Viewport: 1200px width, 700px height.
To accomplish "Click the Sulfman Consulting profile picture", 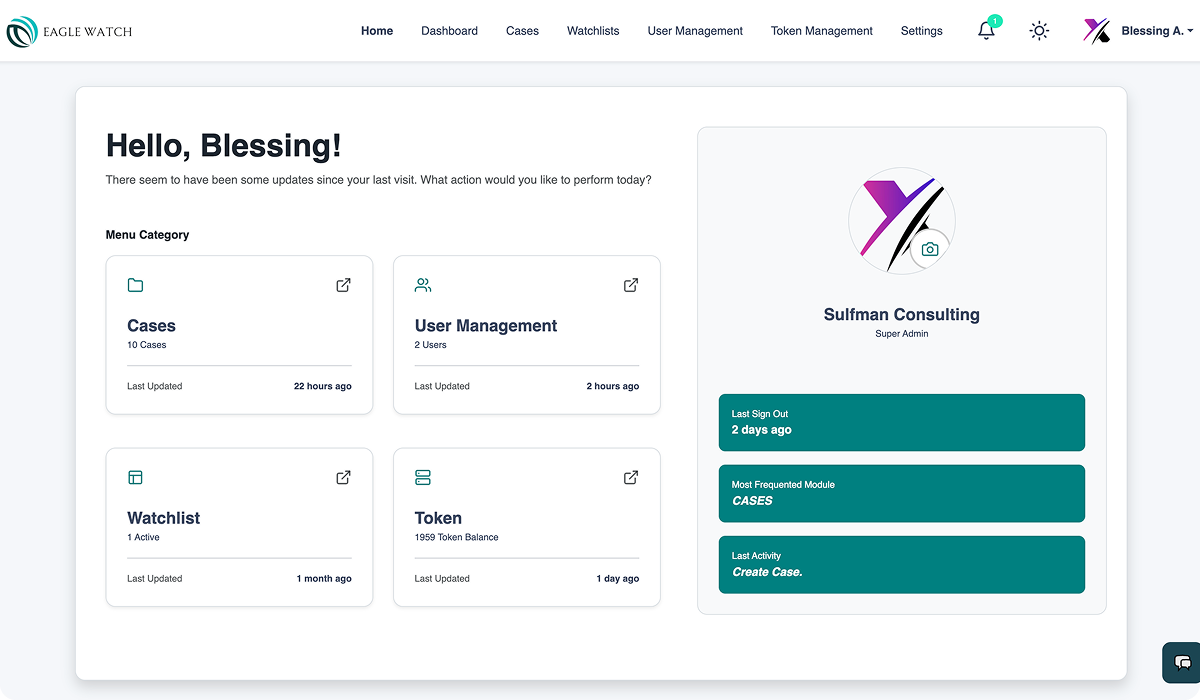I will pos(895,215).
